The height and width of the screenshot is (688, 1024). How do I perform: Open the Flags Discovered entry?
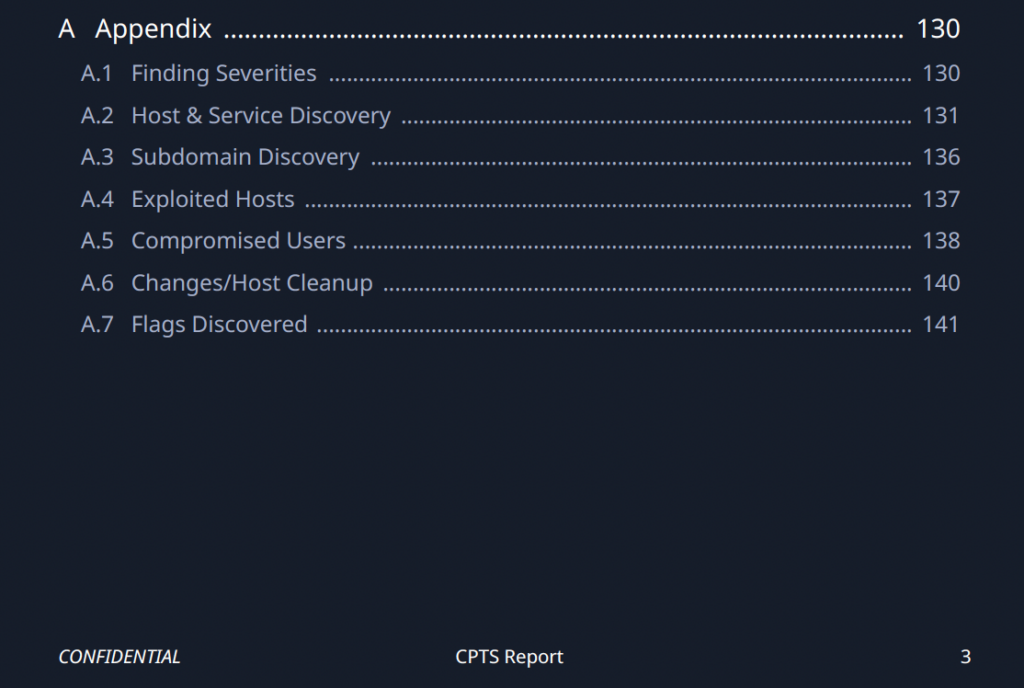[219, 324]
